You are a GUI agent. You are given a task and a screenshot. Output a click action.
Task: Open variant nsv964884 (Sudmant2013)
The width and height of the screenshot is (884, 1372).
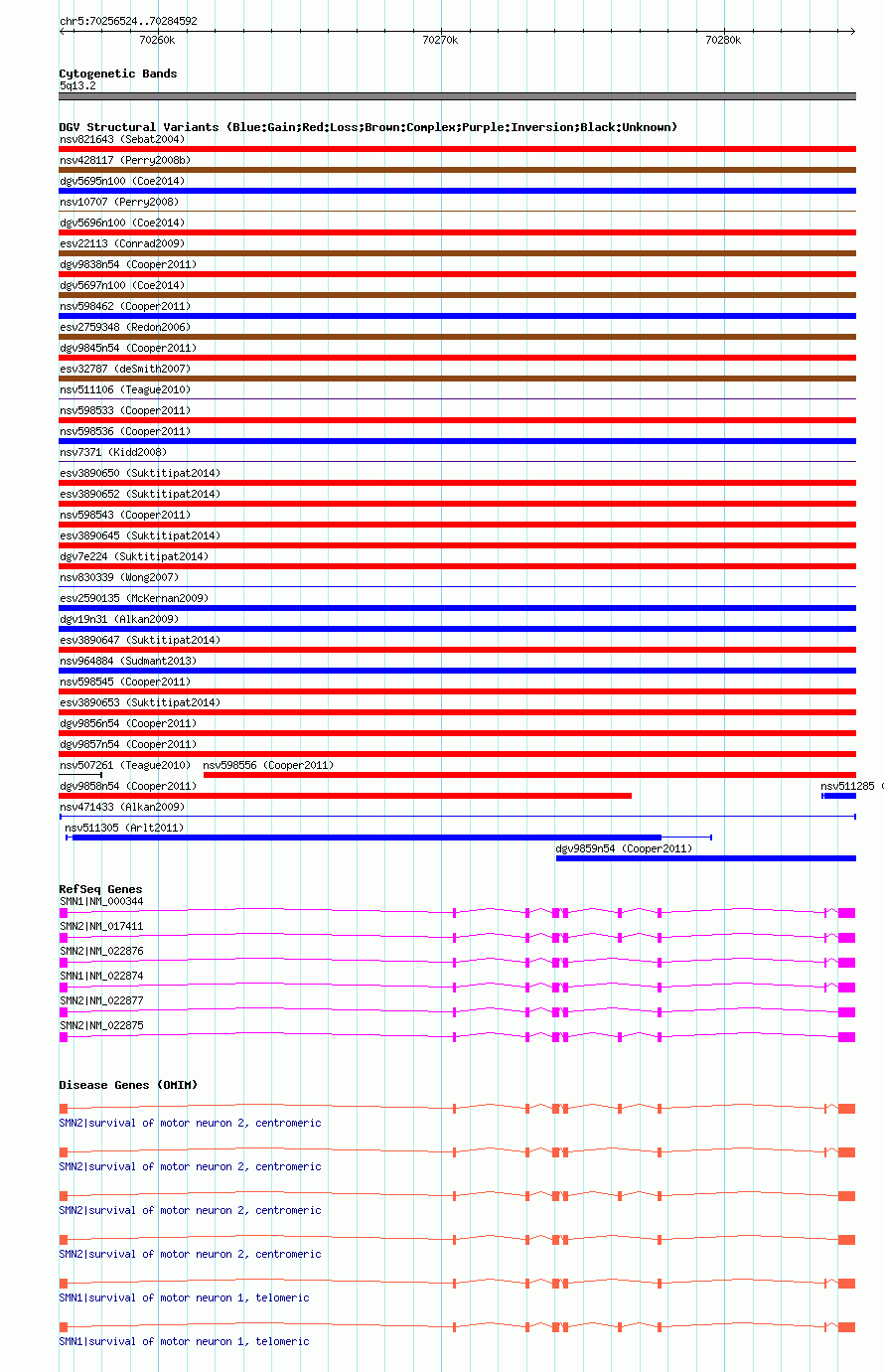click(x=128, y=661)
